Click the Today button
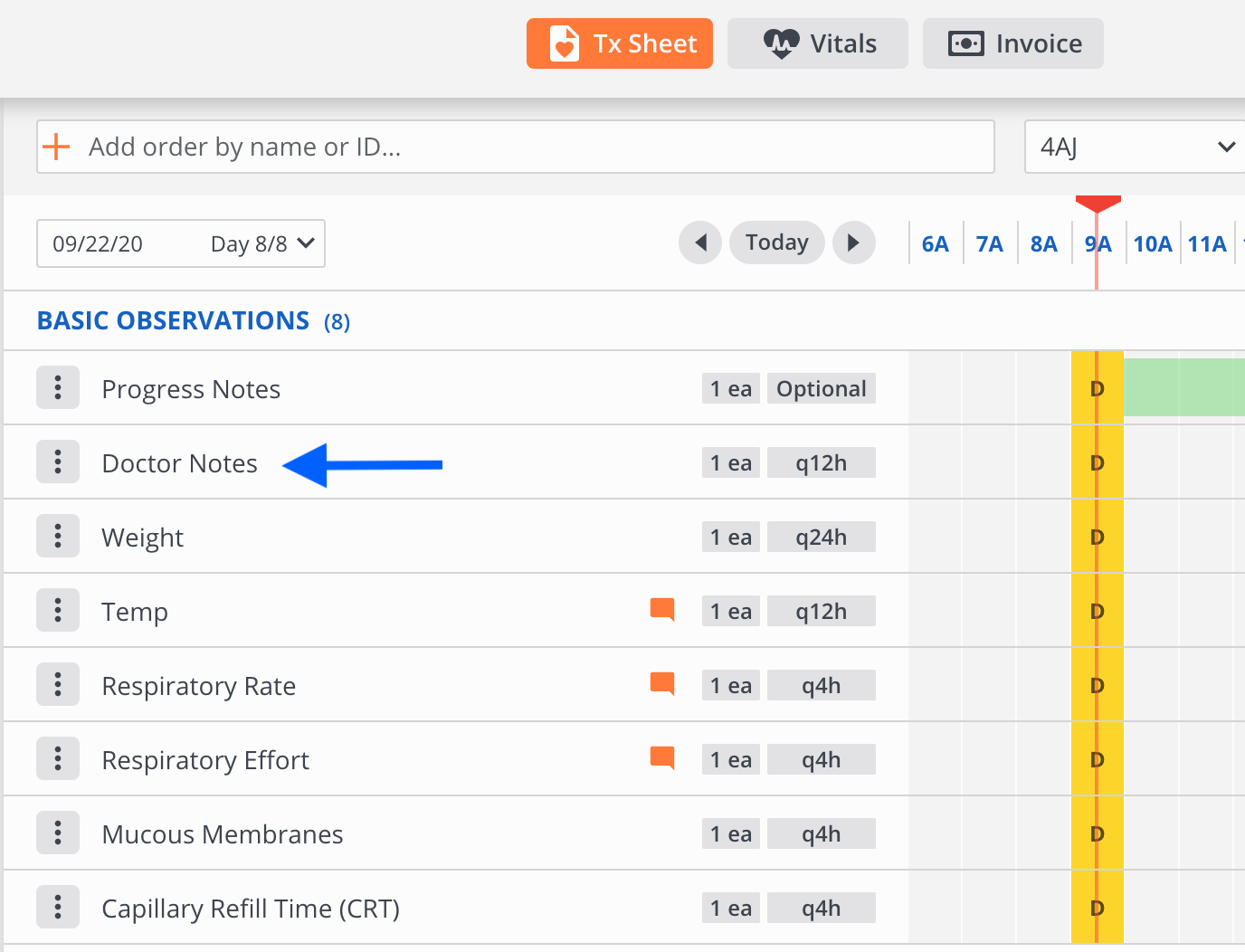The width and height of the screenshot is (1245, 952). tap(776, 243)
